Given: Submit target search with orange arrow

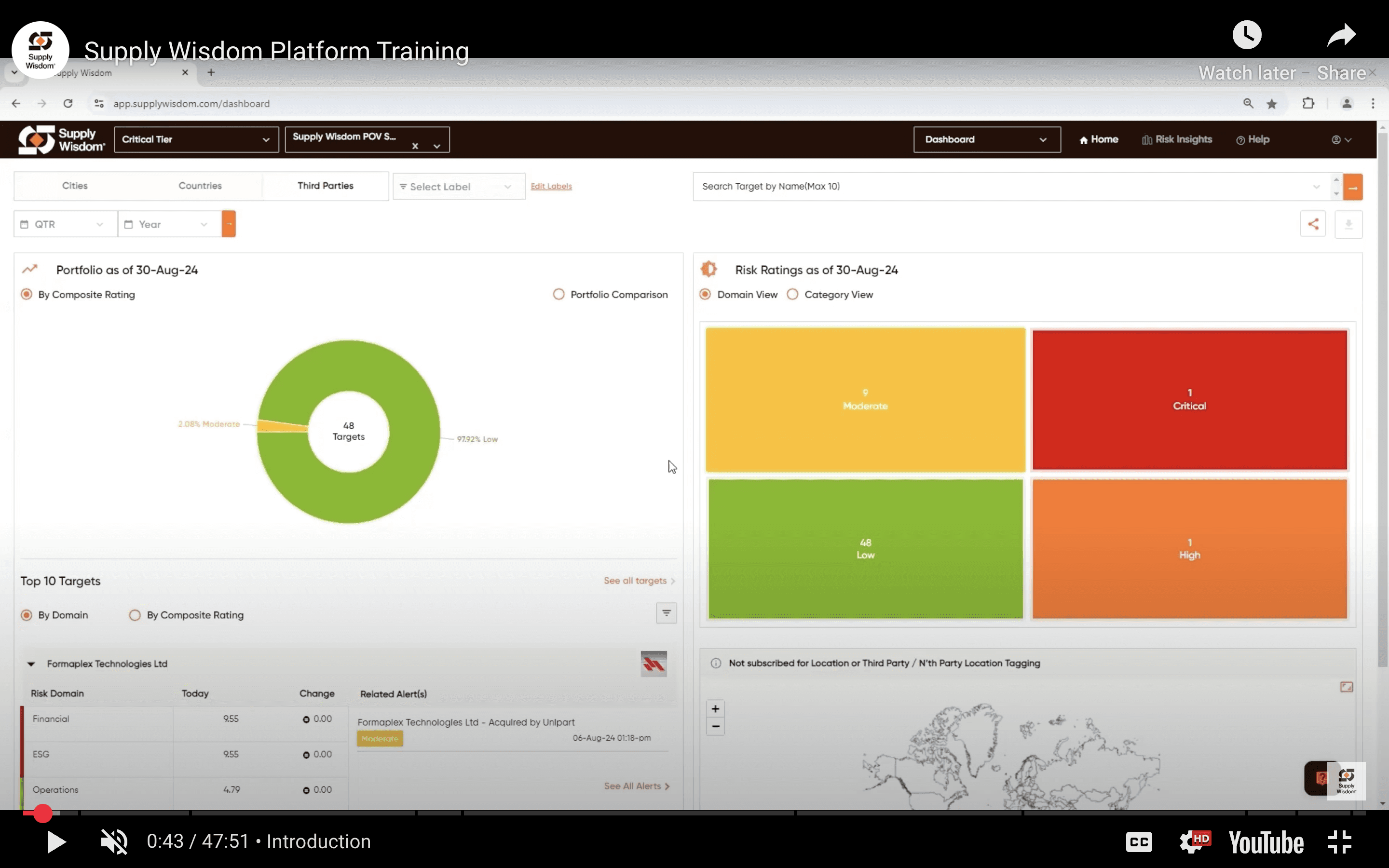Looking at the screenshot, I should [1353, 187].
